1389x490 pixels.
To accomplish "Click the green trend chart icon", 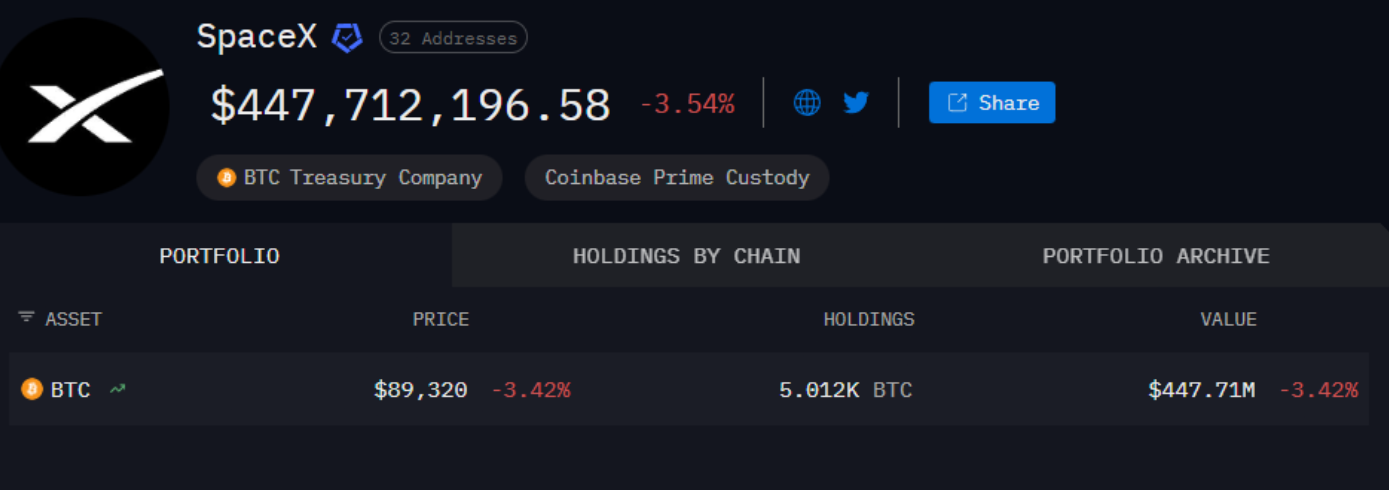I will (118, 388).
